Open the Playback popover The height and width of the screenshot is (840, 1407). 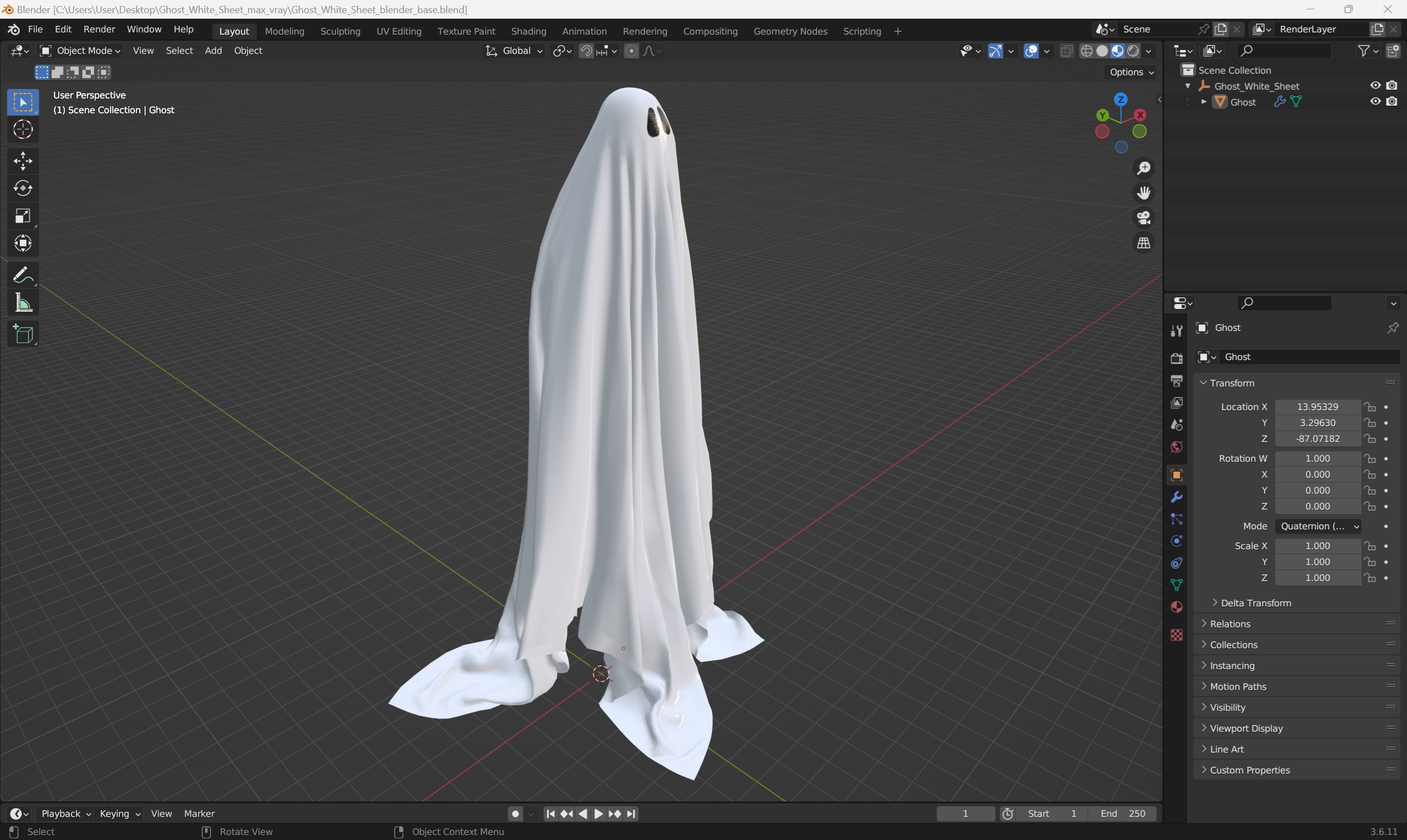pos(65,814)
